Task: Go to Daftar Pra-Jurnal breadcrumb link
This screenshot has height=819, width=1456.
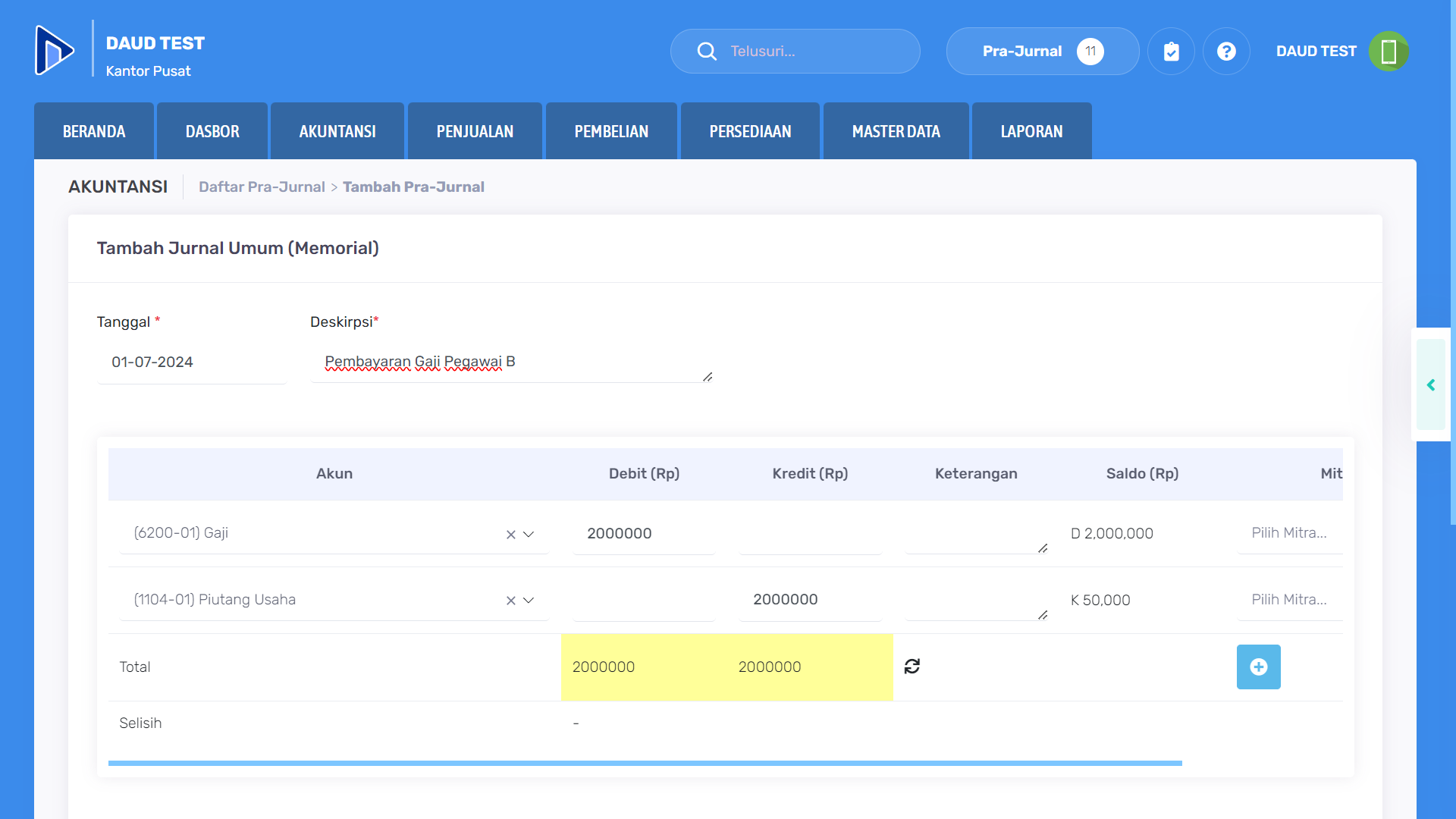Action: (262, 187)
